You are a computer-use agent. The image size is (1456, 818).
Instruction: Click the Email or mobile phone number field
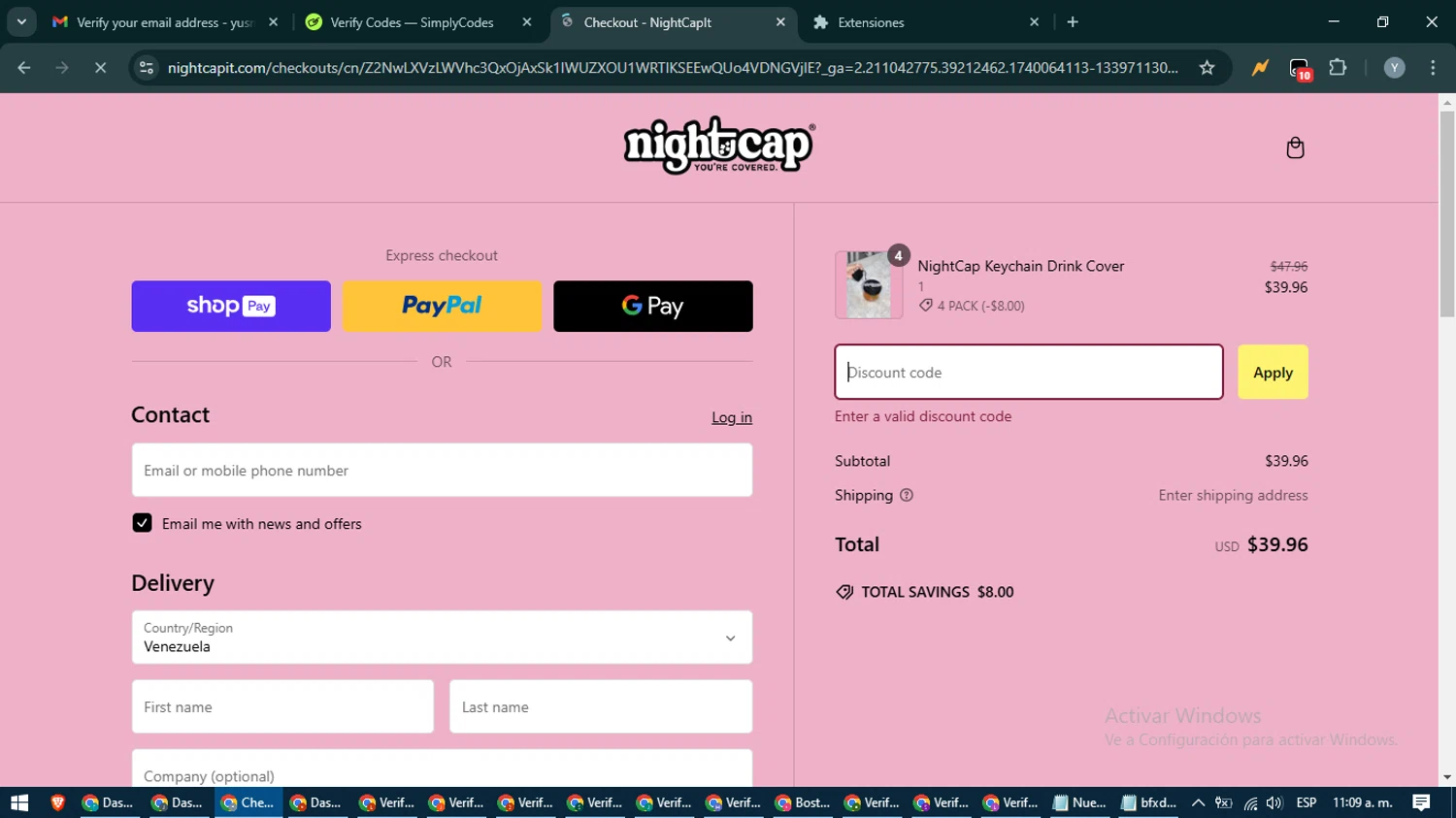(442, 471)
